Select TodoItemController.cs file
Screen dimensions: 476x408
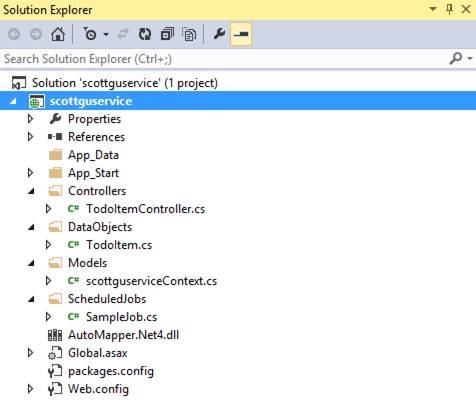point(145,209)
